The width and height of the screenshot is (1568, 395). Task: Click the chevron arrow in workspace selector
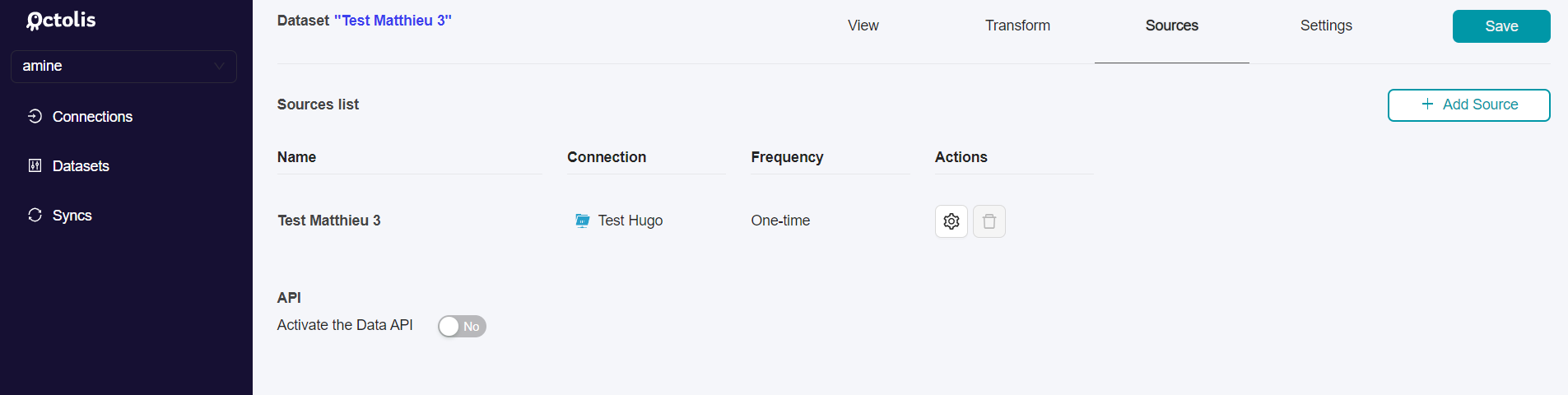219,66
